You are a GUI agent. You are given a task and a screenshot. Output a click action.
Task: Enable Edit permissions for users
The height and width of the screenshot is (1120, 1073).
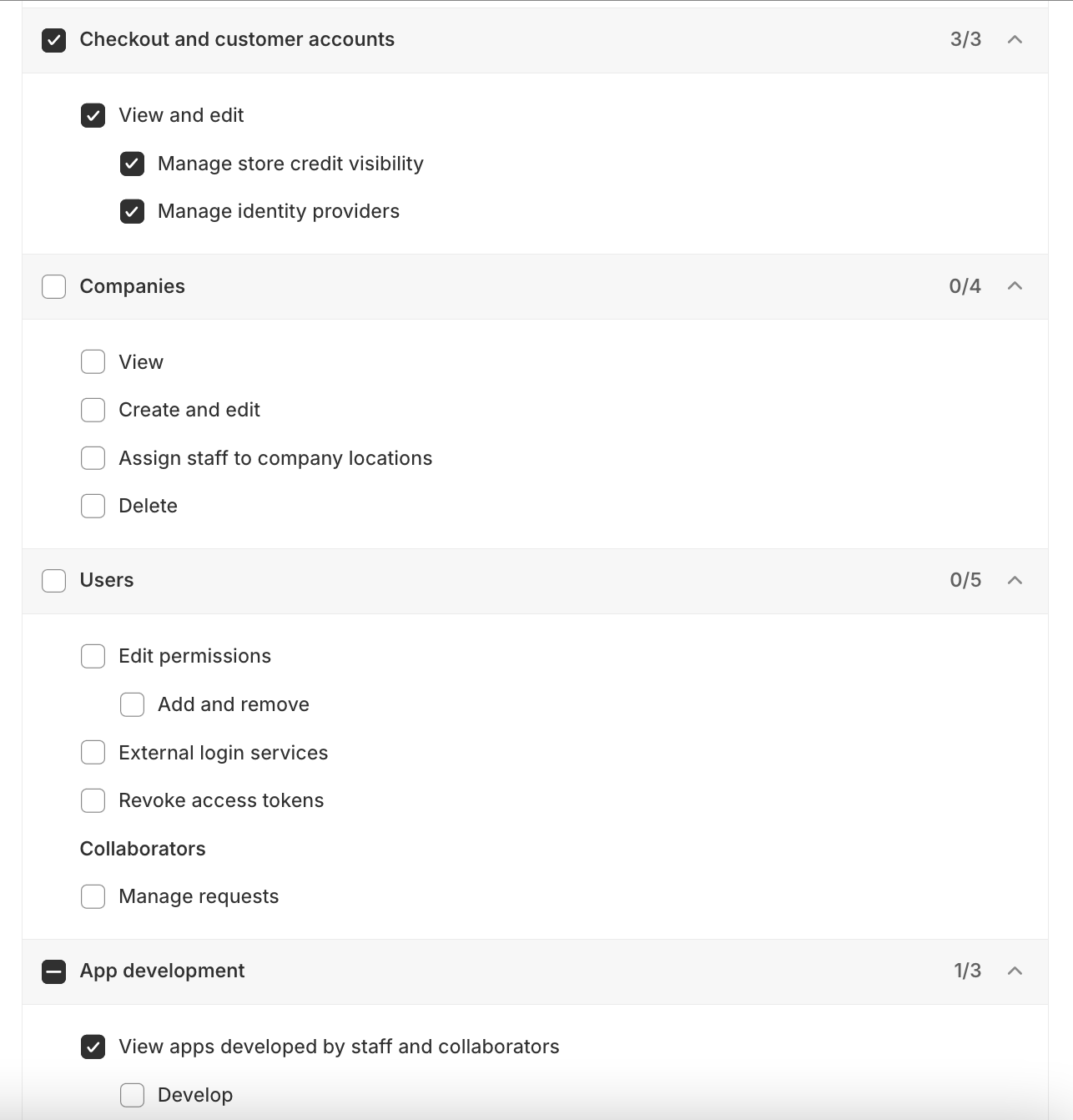[93, 656]
